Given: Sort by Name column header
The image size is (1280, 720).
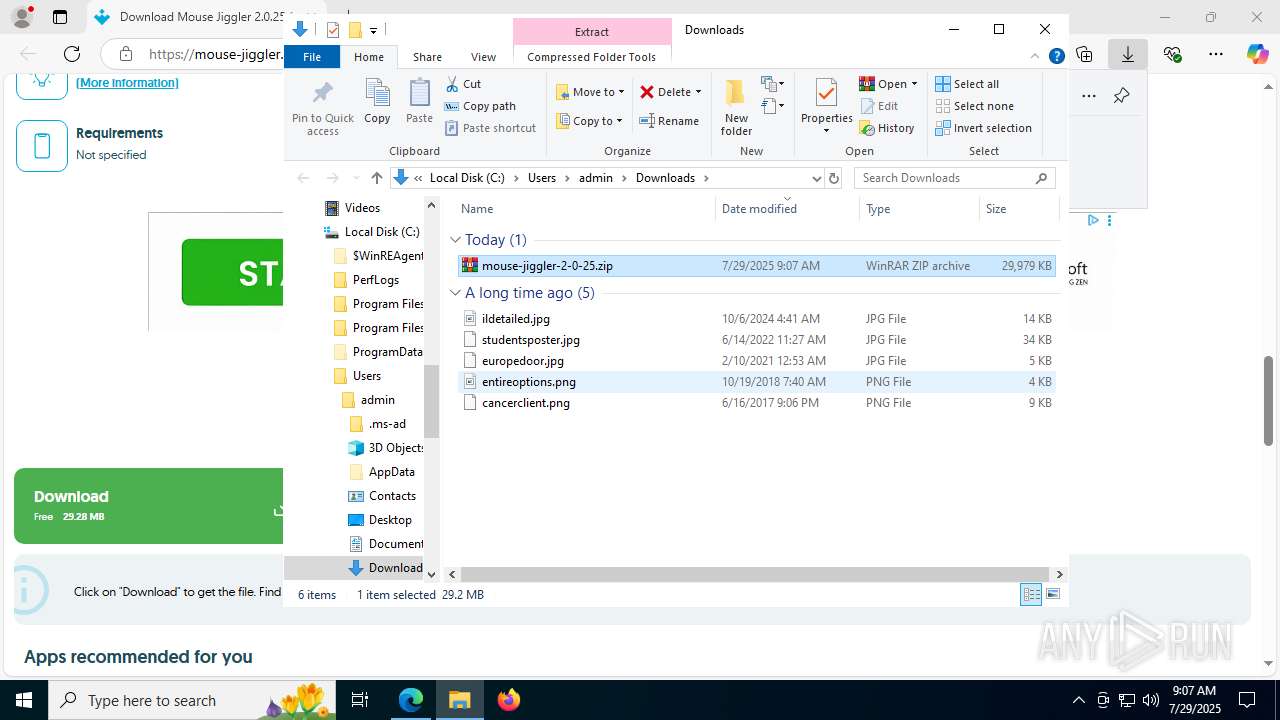Looking at the screenshot, I should click(x=585, y=209).
